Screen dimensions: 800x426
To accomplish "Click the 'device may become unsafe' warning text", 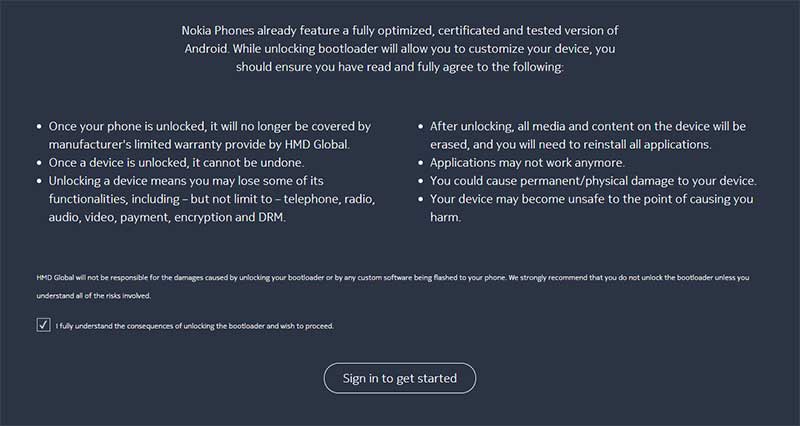I will [x=591, y=208].
